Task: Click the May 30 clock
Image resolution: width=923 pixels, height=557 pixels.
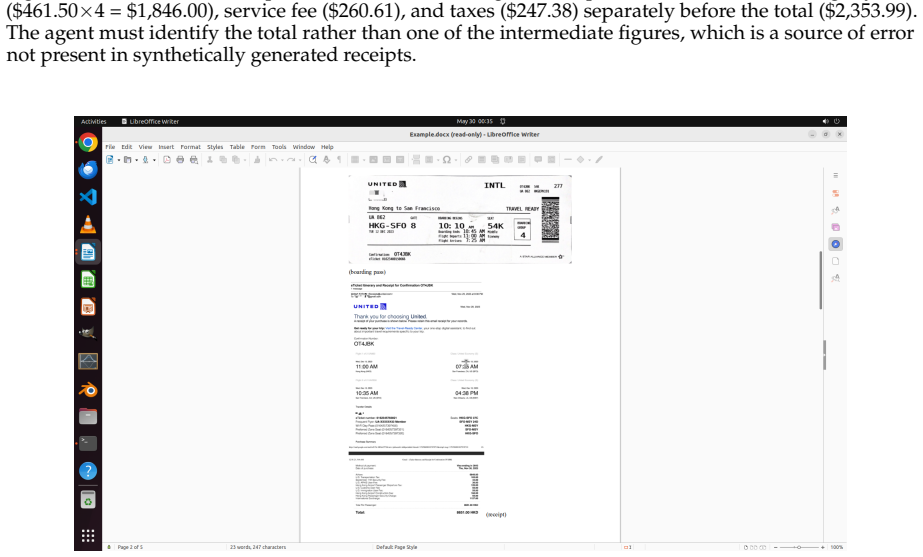Action: [474, 121]
